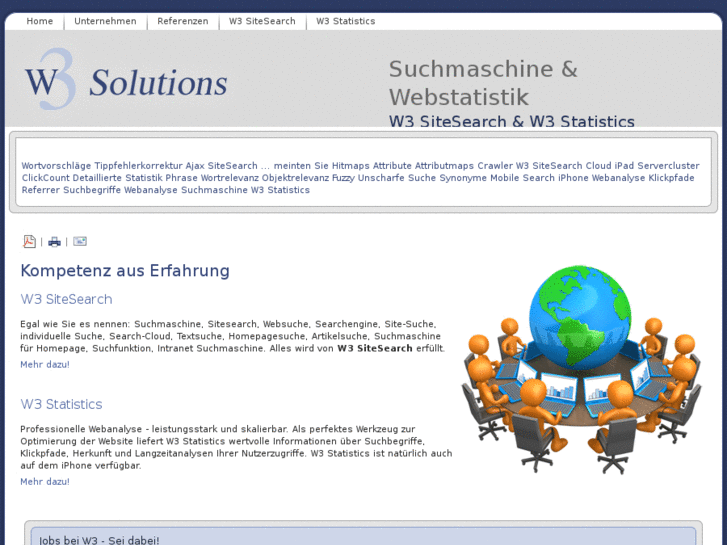Click the iPad tag

[624, 166]
